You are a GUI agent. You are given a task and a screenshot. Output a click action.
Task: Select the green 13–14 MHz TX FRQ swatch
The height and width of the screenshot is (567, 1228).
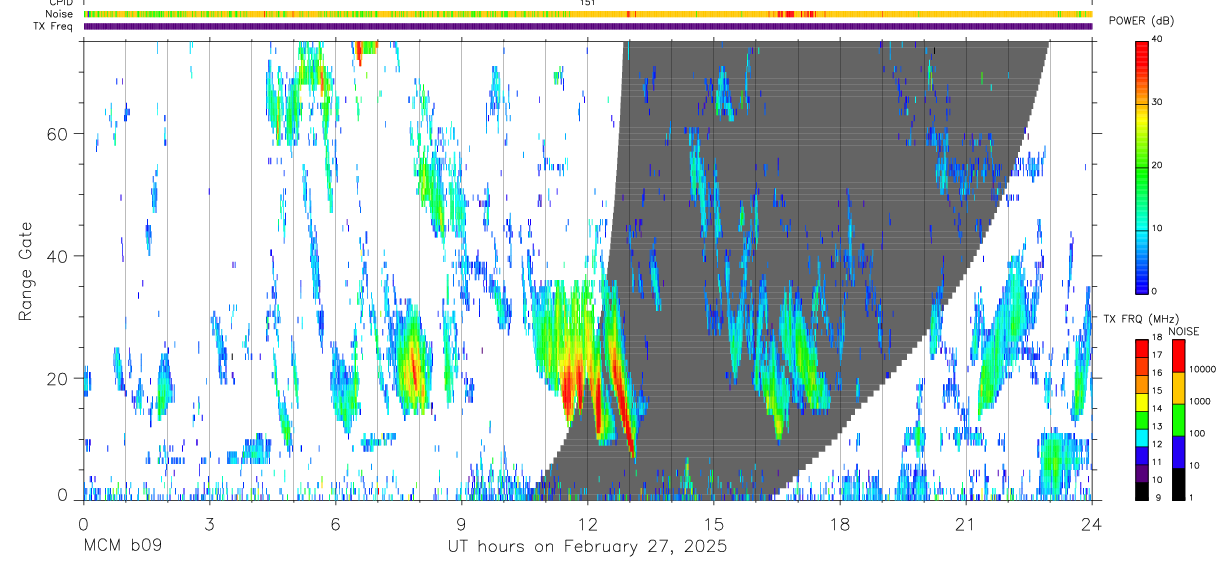[x=1142, y=420]
